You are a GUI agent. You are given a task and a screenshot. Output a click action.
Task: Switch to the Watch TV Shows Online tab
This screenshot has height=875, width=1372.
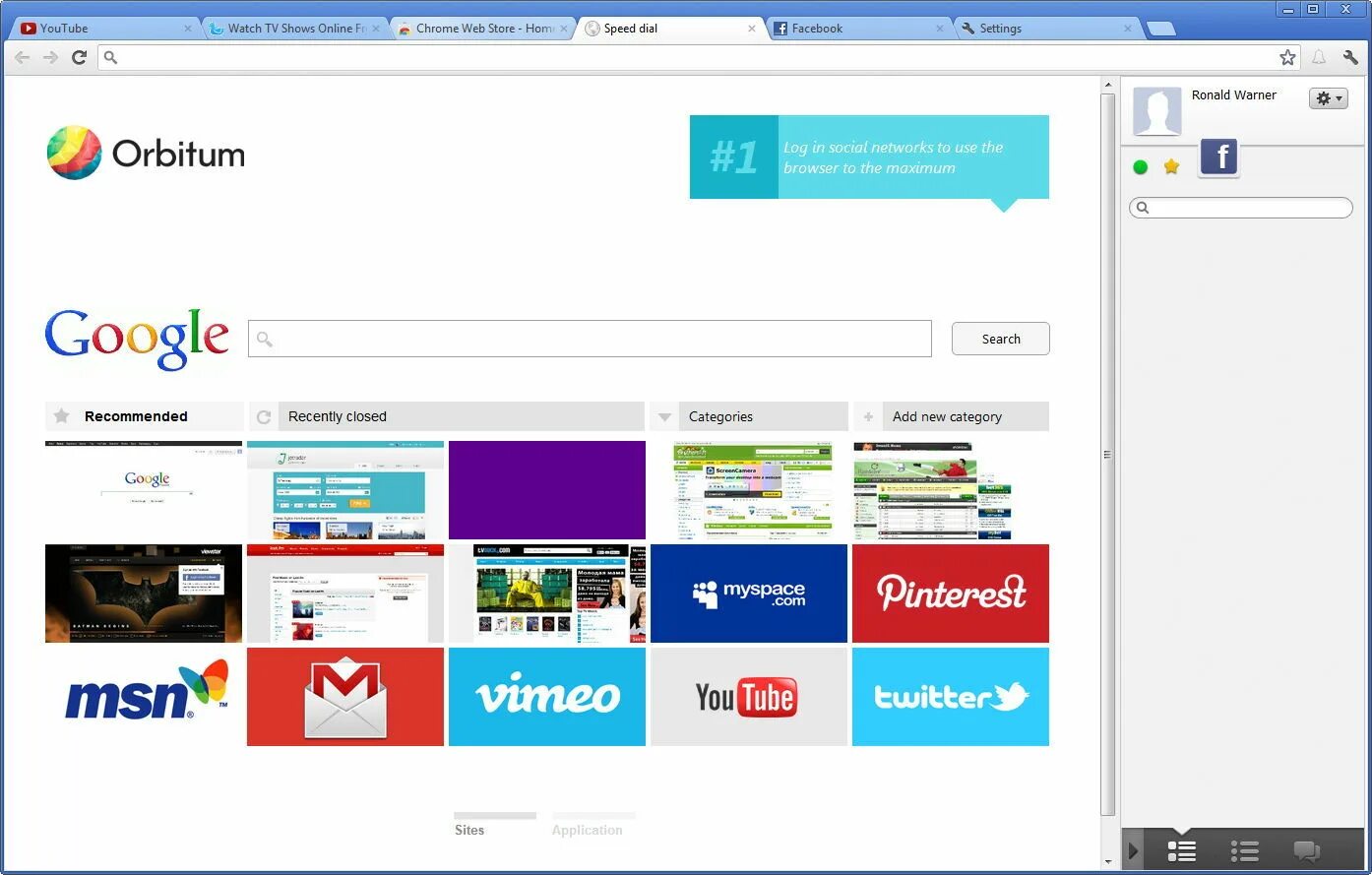point(295,29)
